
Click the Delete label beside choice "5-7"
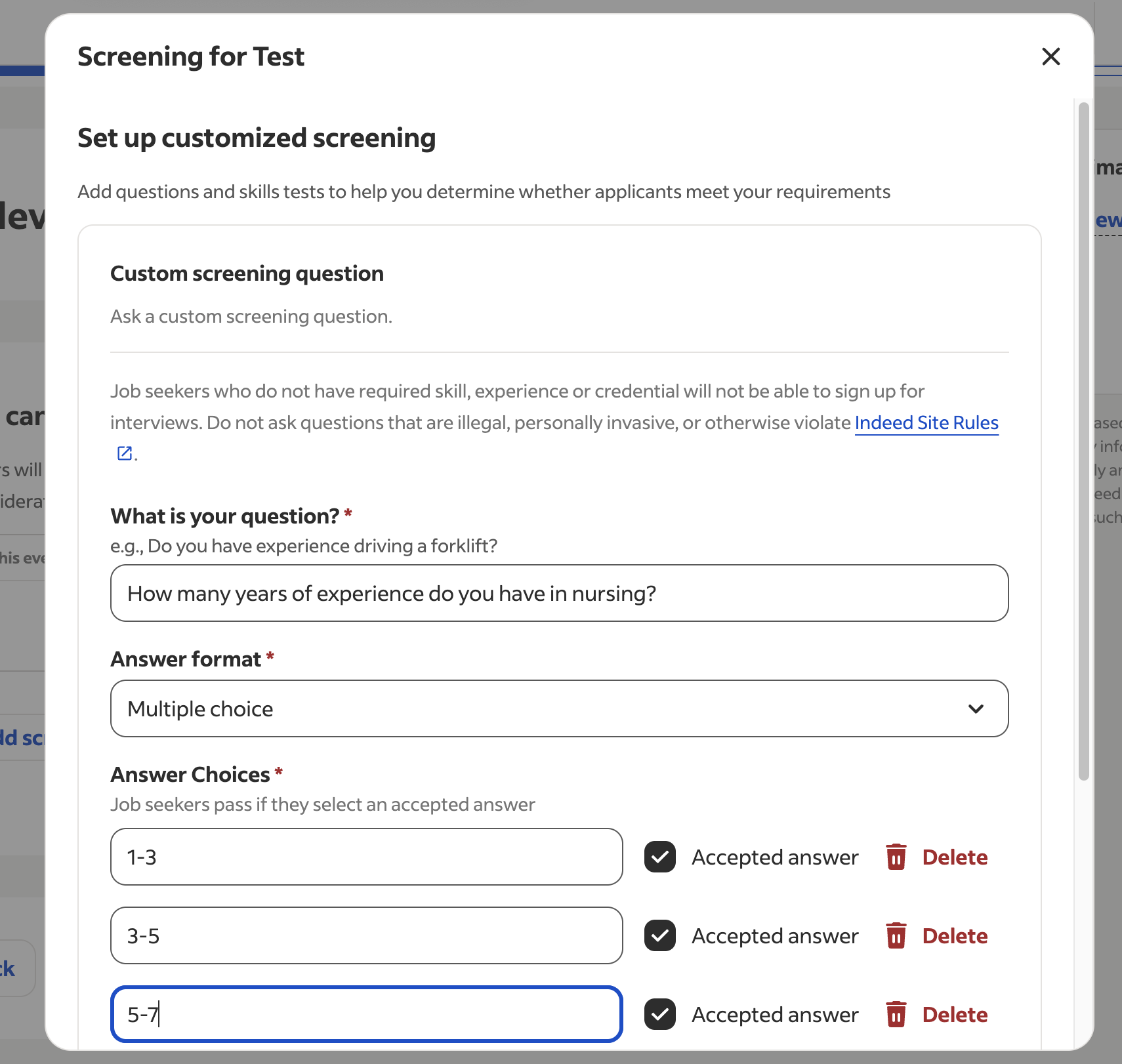(x=955, y=1014)
